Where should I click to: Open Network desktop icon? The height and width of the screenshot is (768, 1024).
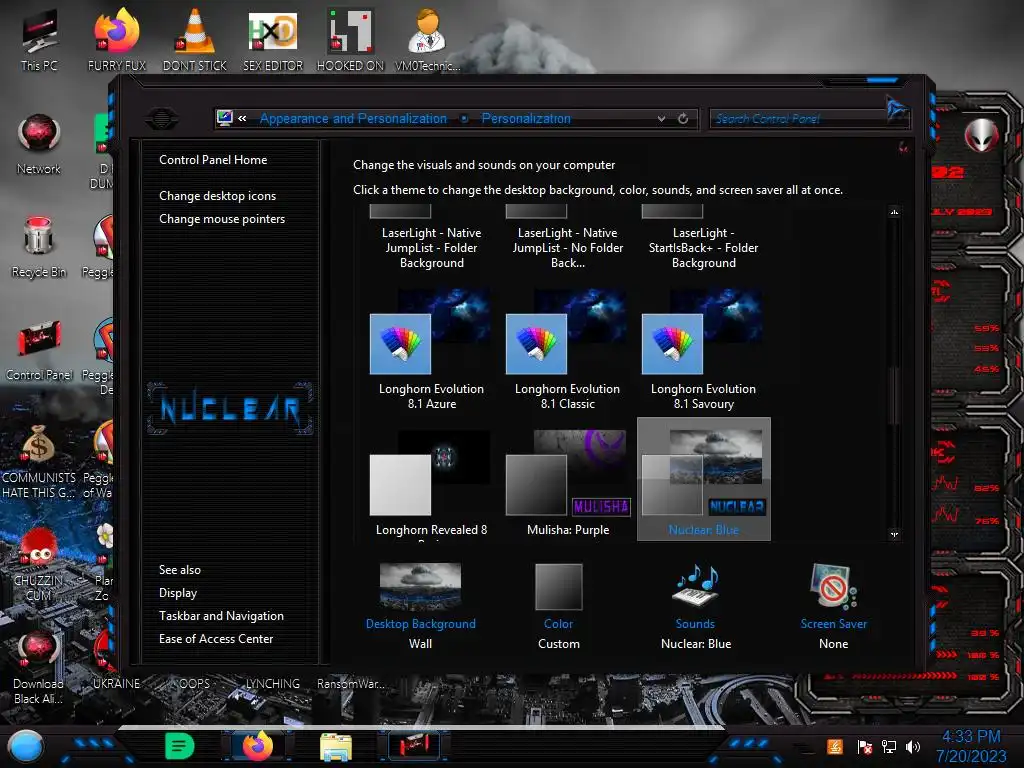tap(39, 144)
